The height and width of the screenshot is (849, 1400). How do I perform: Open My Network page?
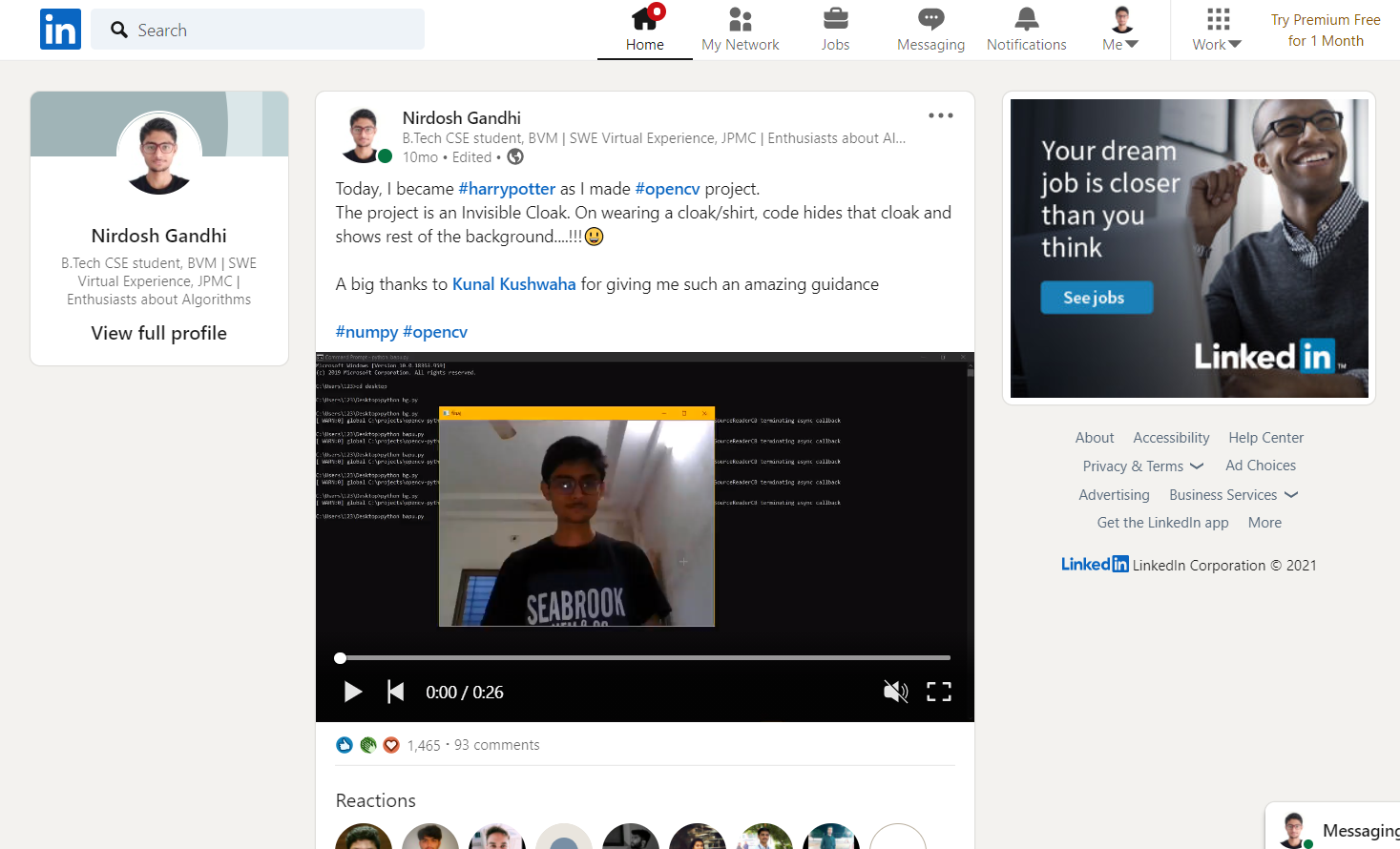click(x=740, y=30)
